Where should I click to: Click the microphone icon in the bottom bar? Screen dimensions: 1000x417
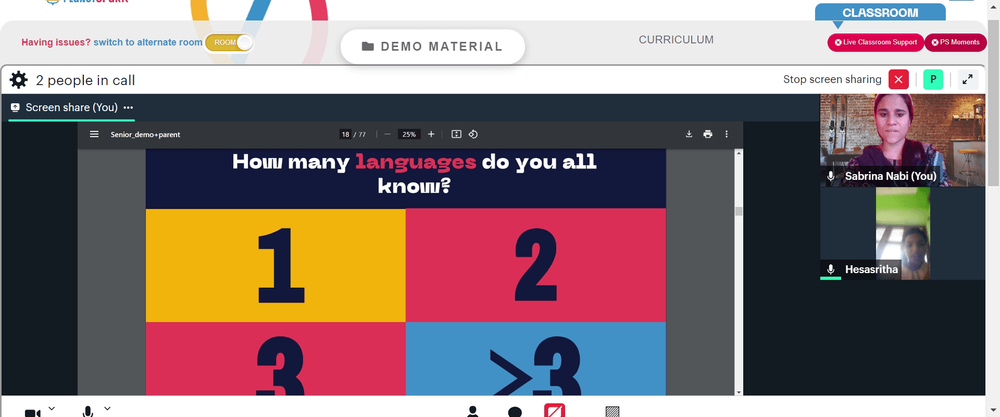88,411
